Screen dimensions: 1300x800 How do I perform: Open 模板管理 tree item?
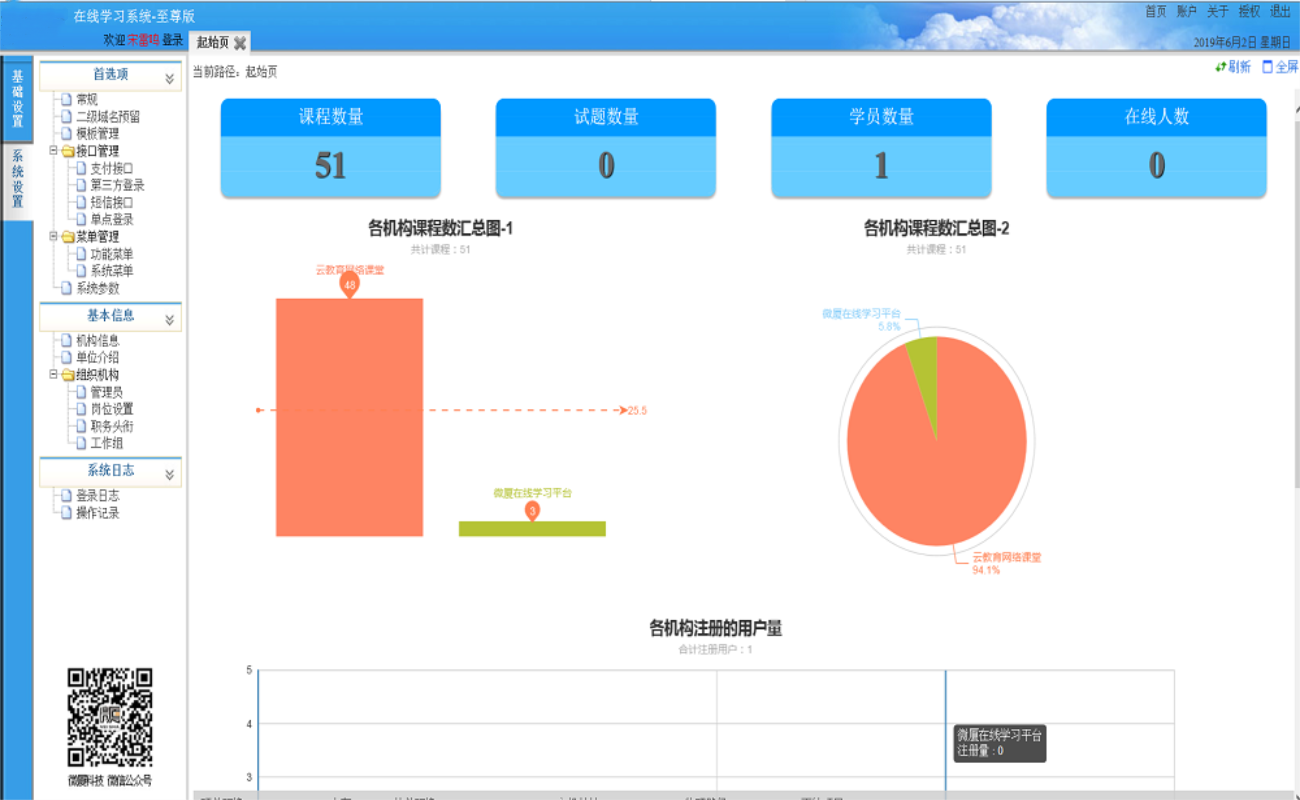[97, 133]
